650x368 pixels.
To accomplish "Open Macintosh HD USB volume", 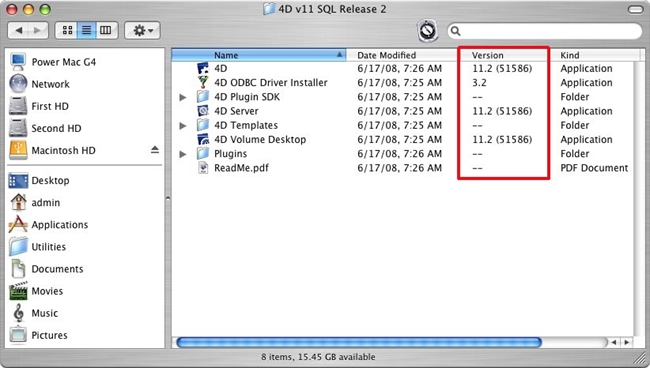I will 63,150.
